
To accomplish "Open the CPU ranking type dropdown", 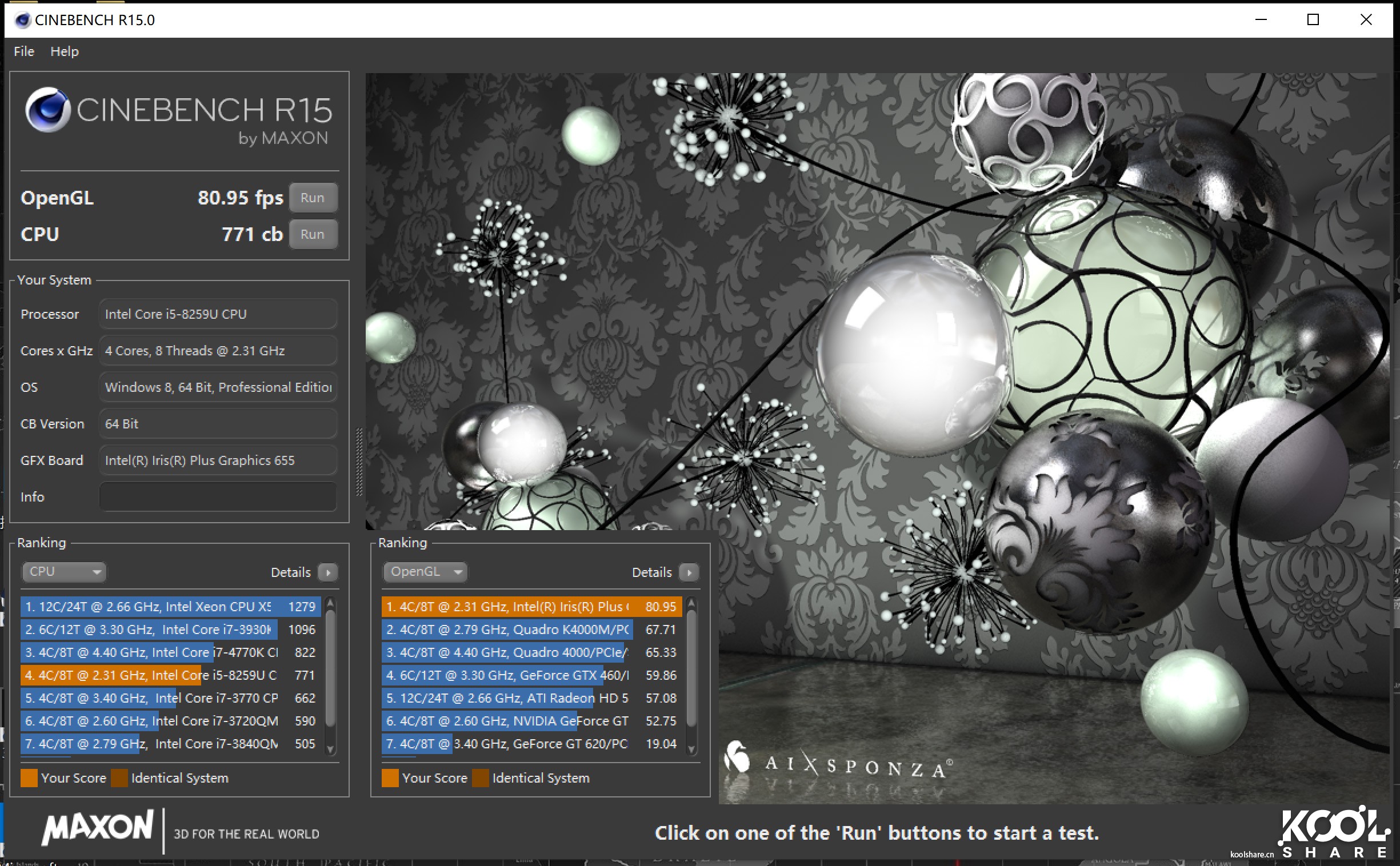I will click(63, 572).
